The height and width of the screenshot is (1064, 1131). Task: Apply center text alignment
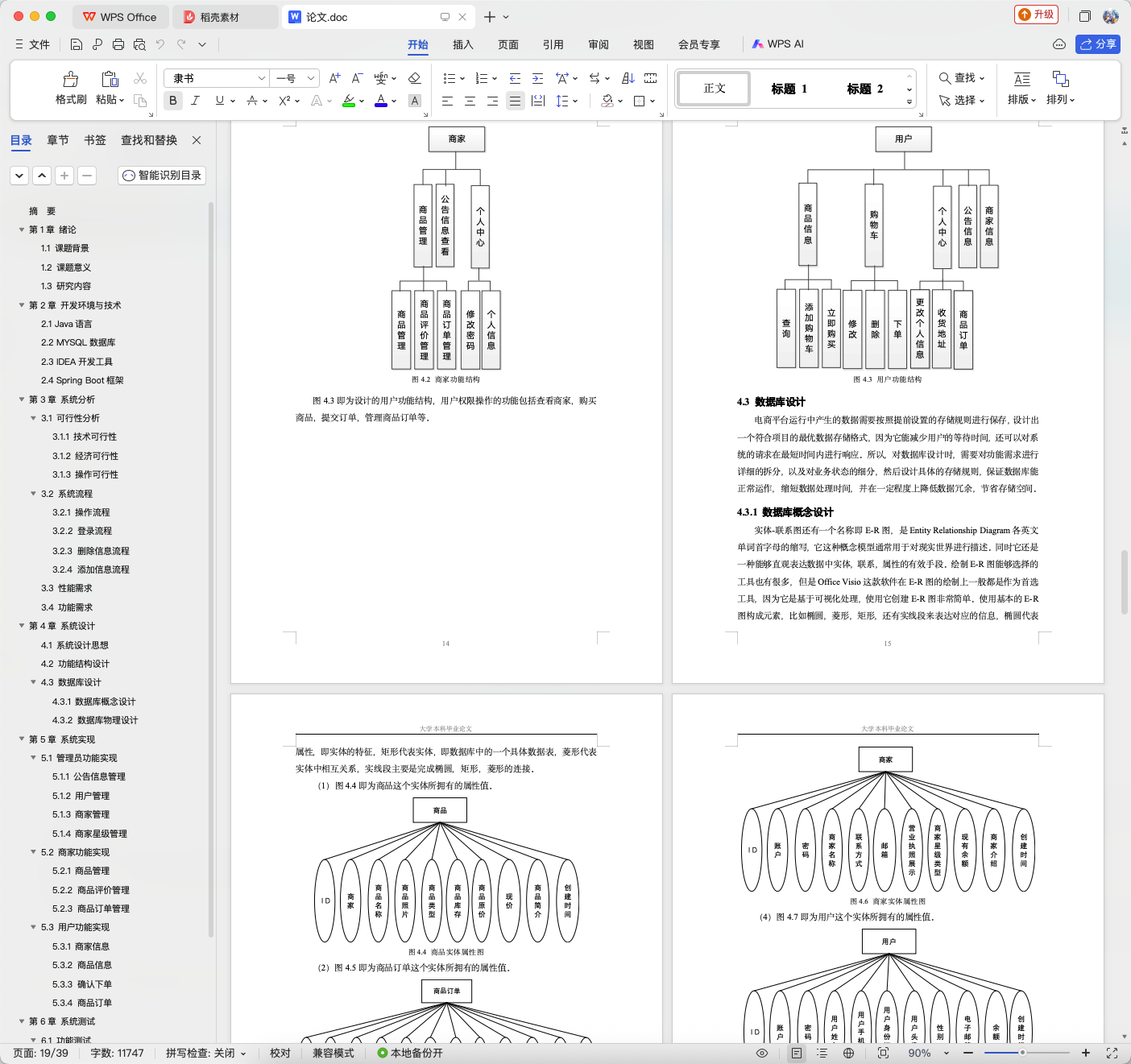(470, 101)
